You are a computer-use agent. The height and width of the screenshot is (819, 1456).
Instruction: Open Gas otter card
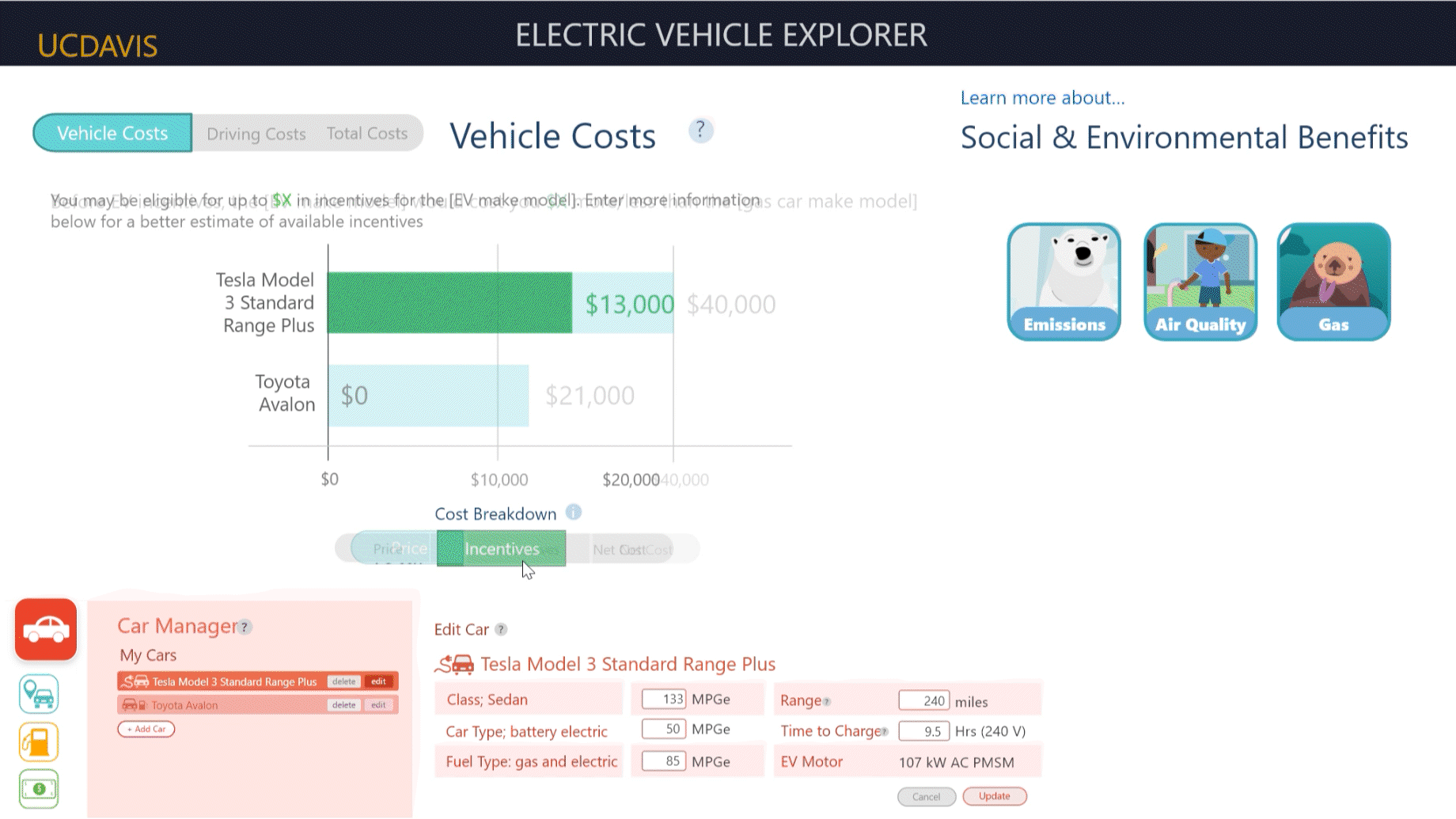pyautogui.click(x=1333, y=282)
